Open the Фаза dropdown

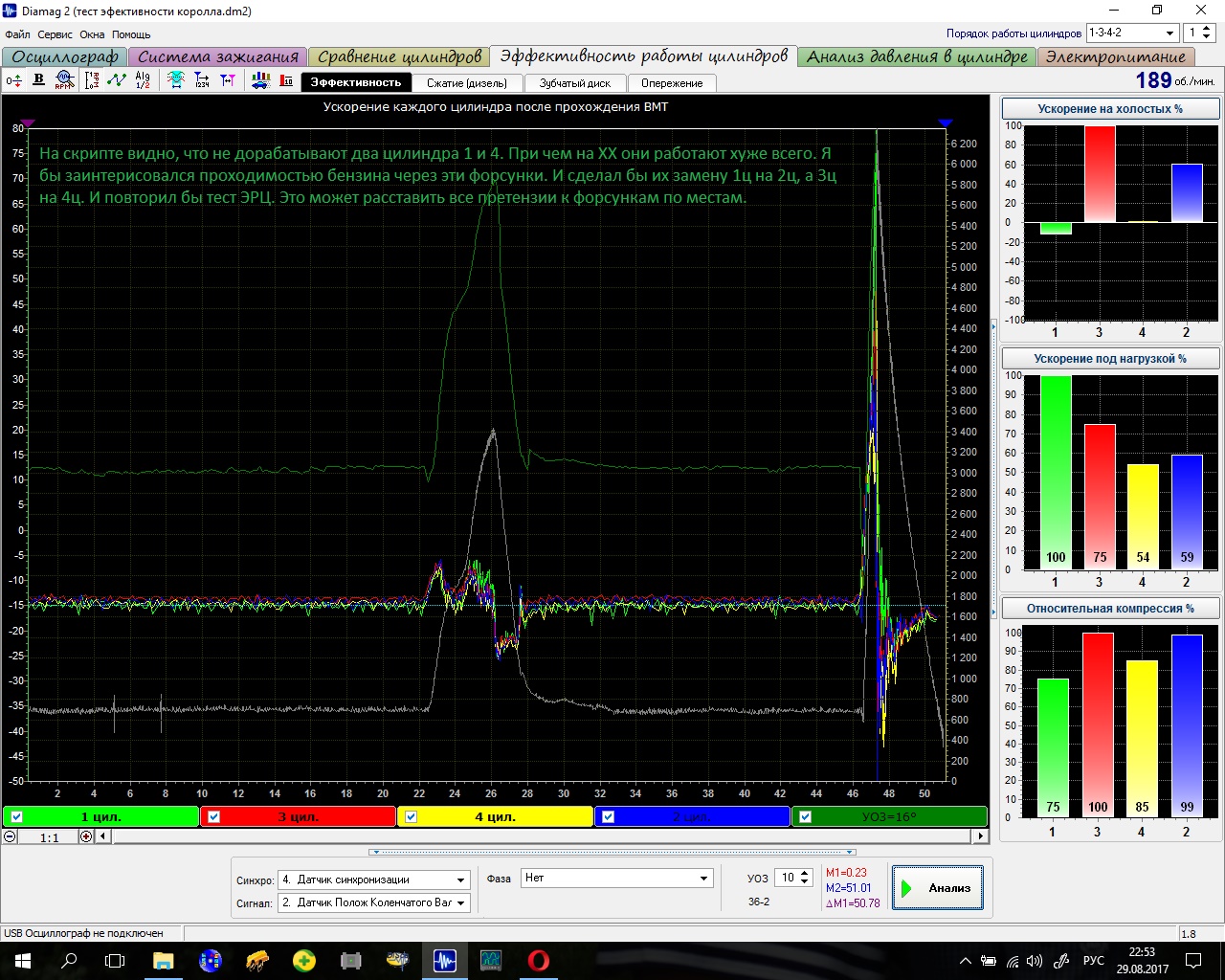[x=617, y=878]
